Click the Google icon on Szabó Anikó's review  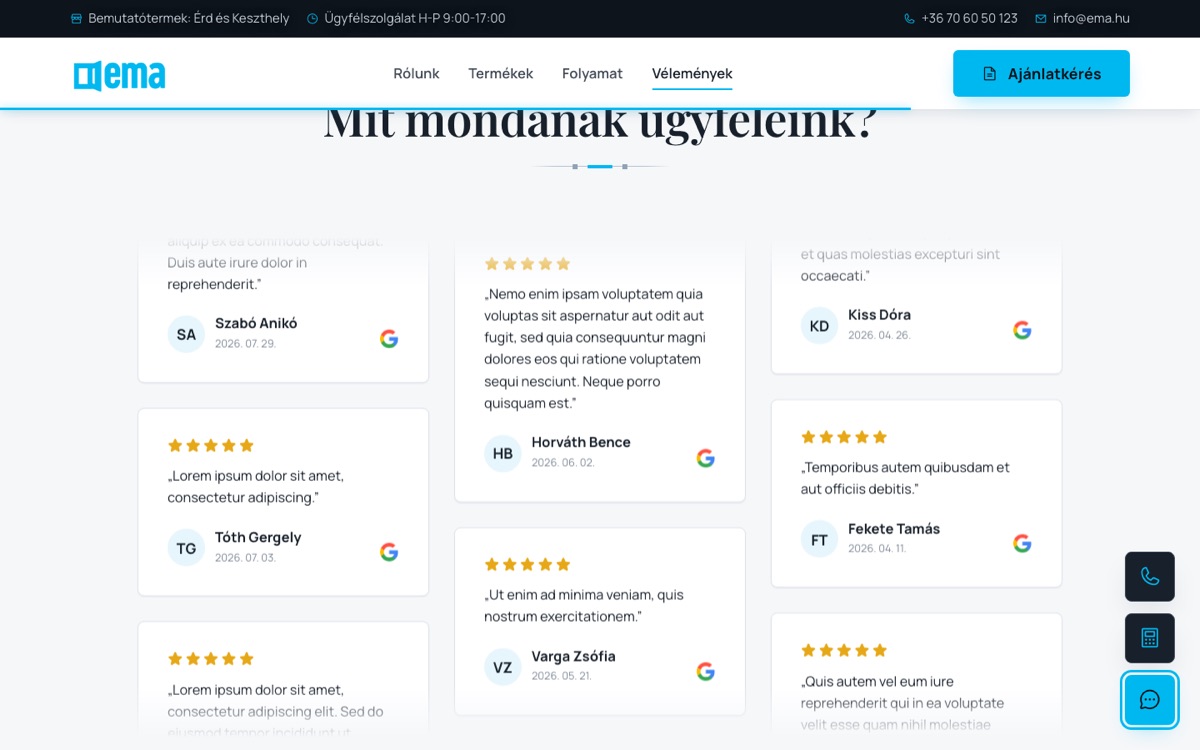(389, 338)
